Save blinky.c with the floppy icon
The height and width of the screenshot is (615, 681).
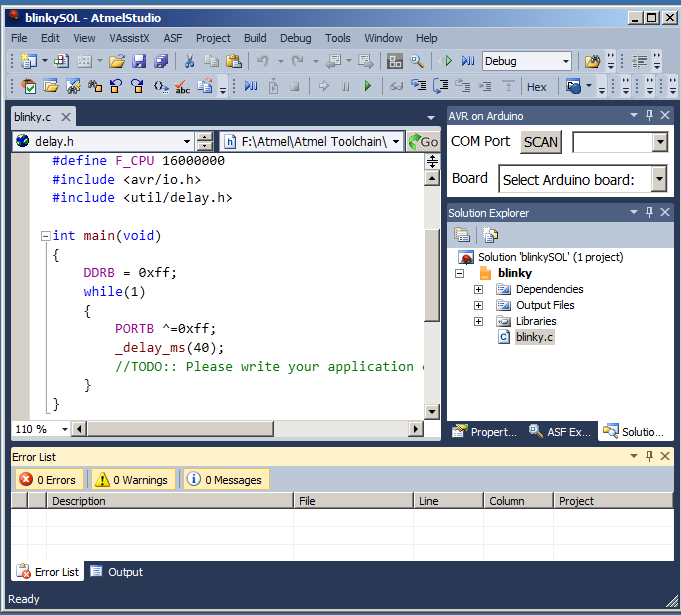[139, 61]
